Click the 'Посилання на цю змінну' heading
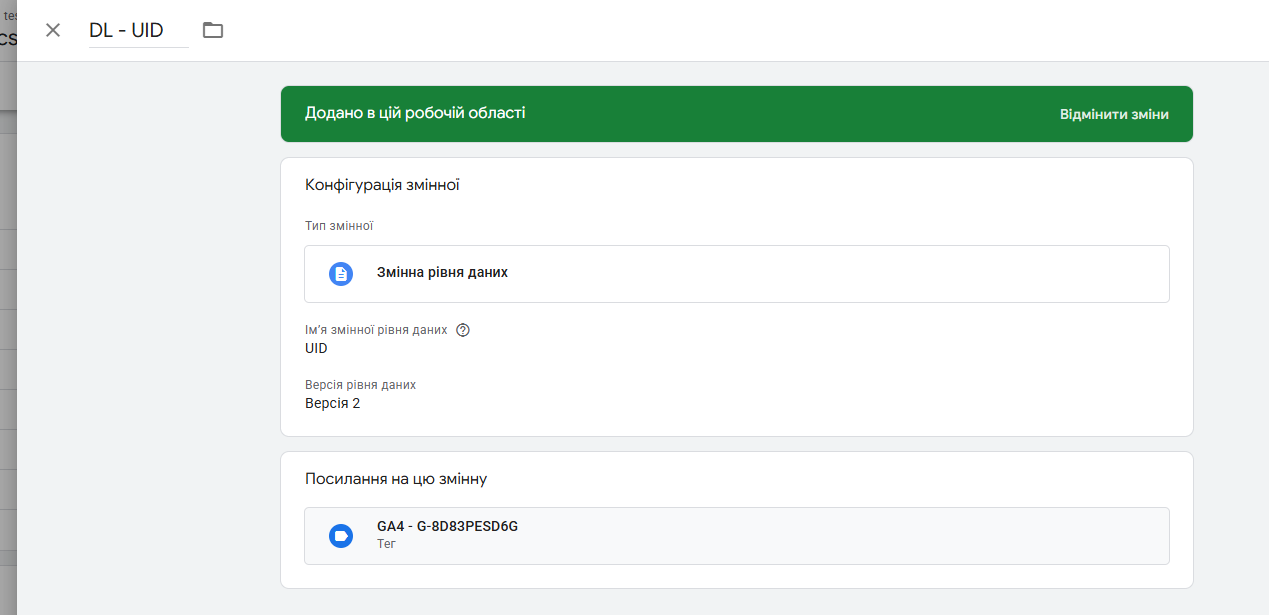 pos(396,479)
